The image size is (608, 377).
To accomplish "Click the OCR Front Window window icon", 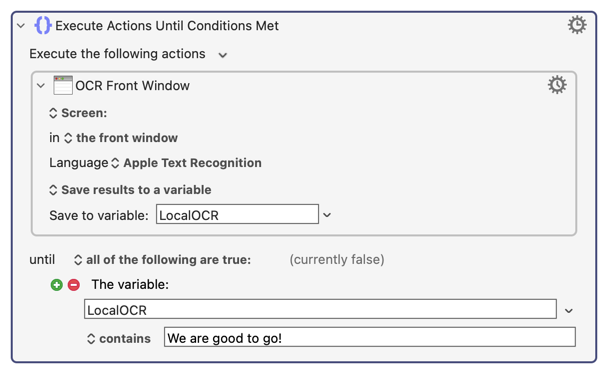I will click(x=63, y=85).
